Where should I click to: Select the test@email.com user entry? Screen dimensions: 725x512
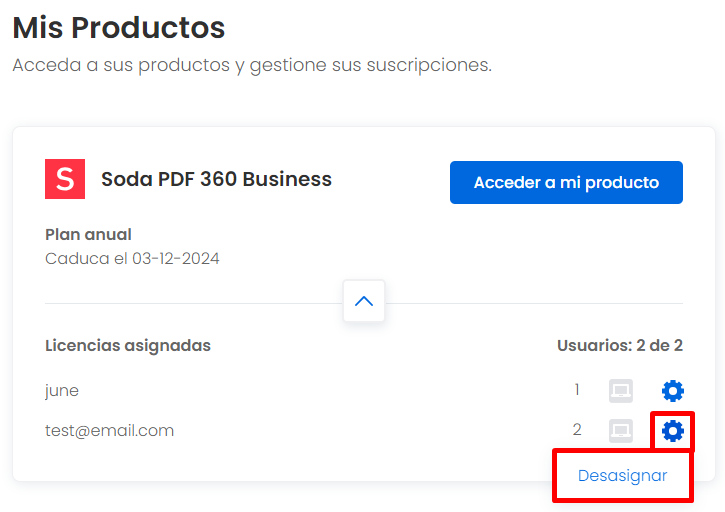click(x=110, y=431)
